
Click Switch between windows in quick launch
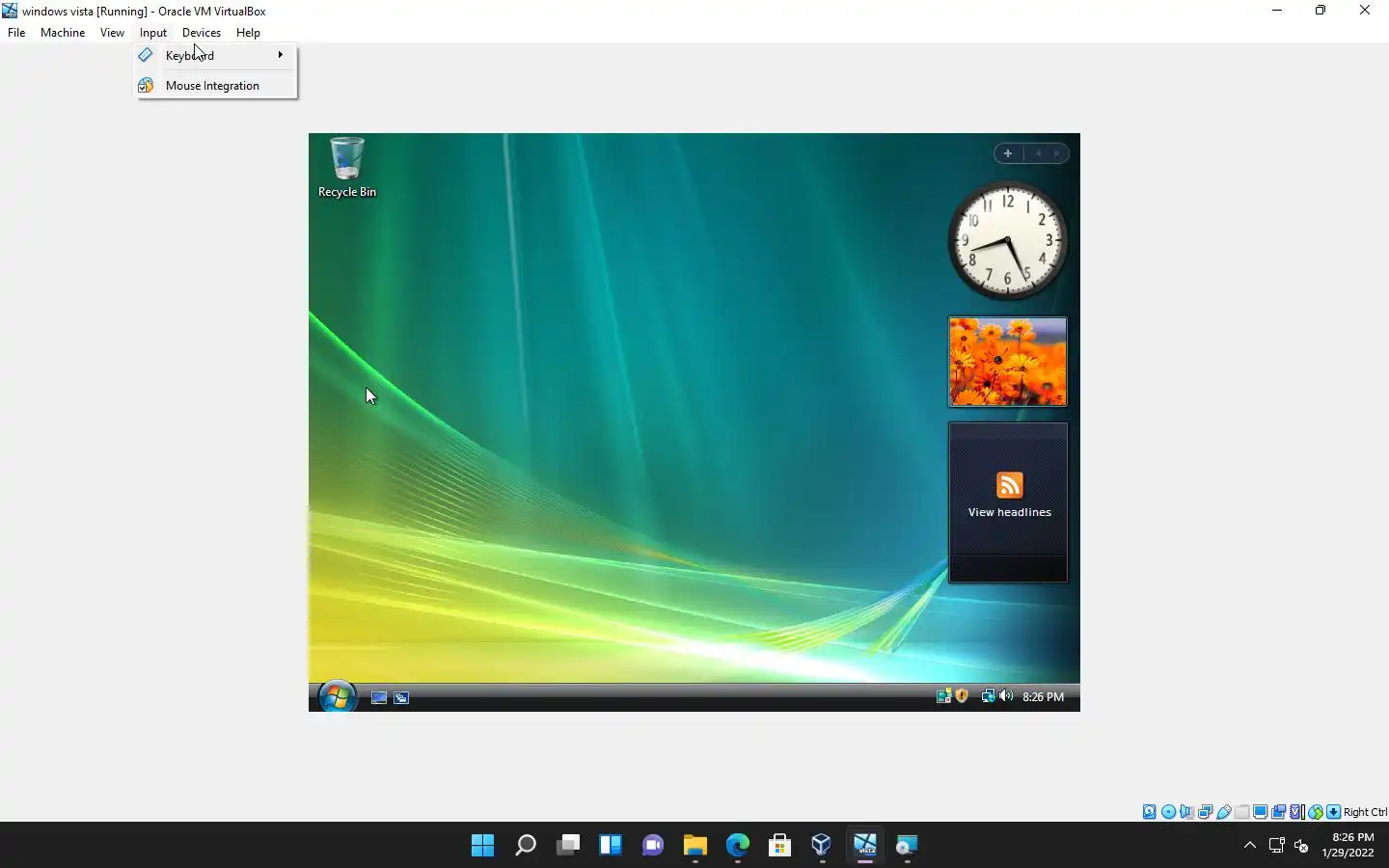(401, 697)
